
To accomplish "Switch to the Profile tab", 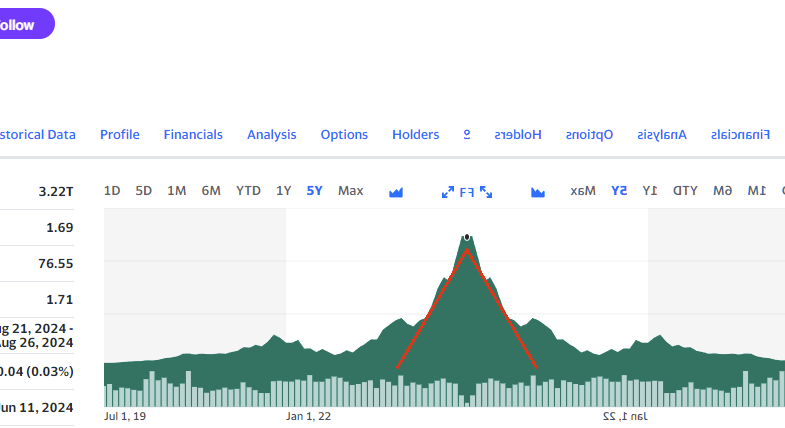I will [x=120, y=135].
